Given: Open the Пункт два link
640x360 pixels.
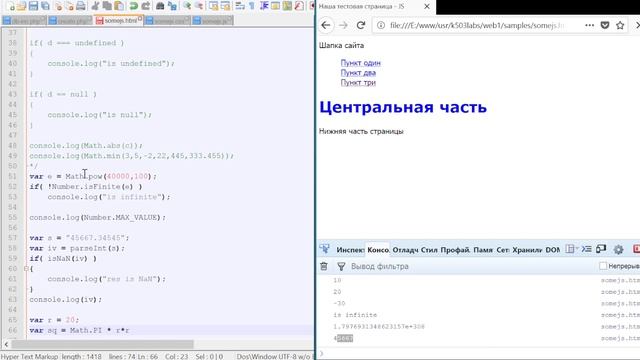Looking at the screenshot, I should coord(358,73).
